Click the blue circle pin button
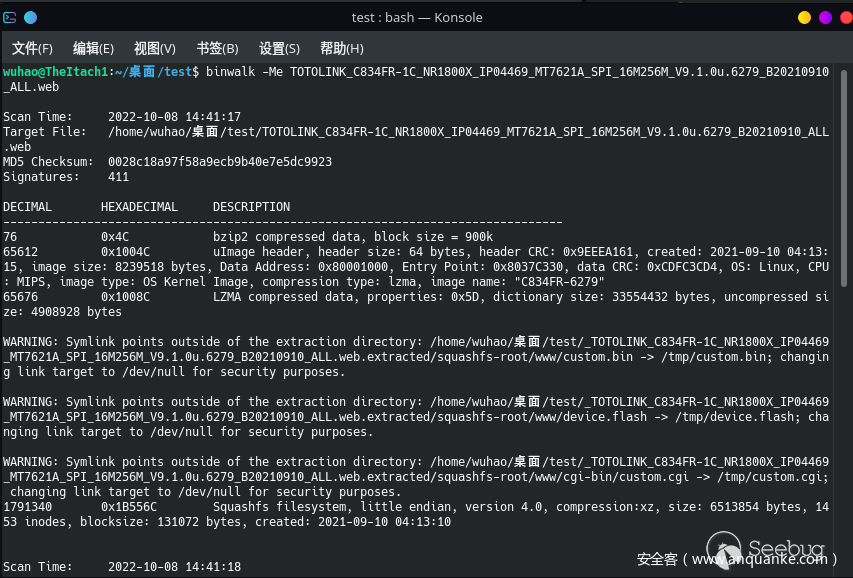This screenshot has height=578, width=853. coord(30,17)
